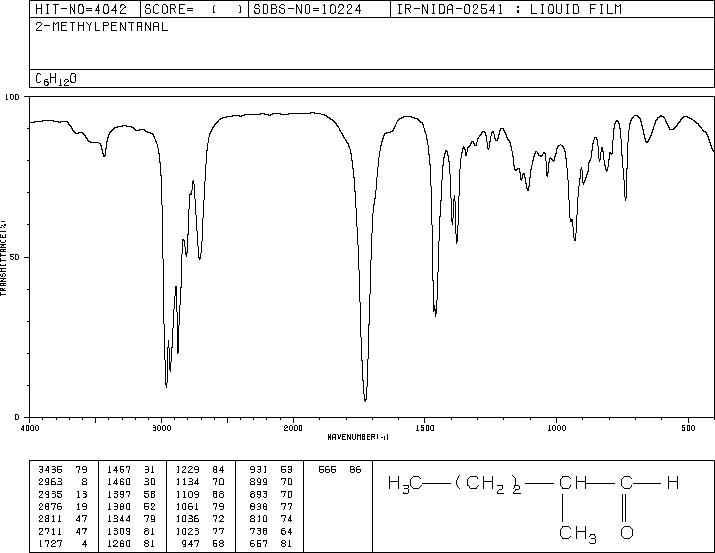Select the 2876 peak table entry
The height and width of the screenshot is (553, 715).
pos(63,506)
